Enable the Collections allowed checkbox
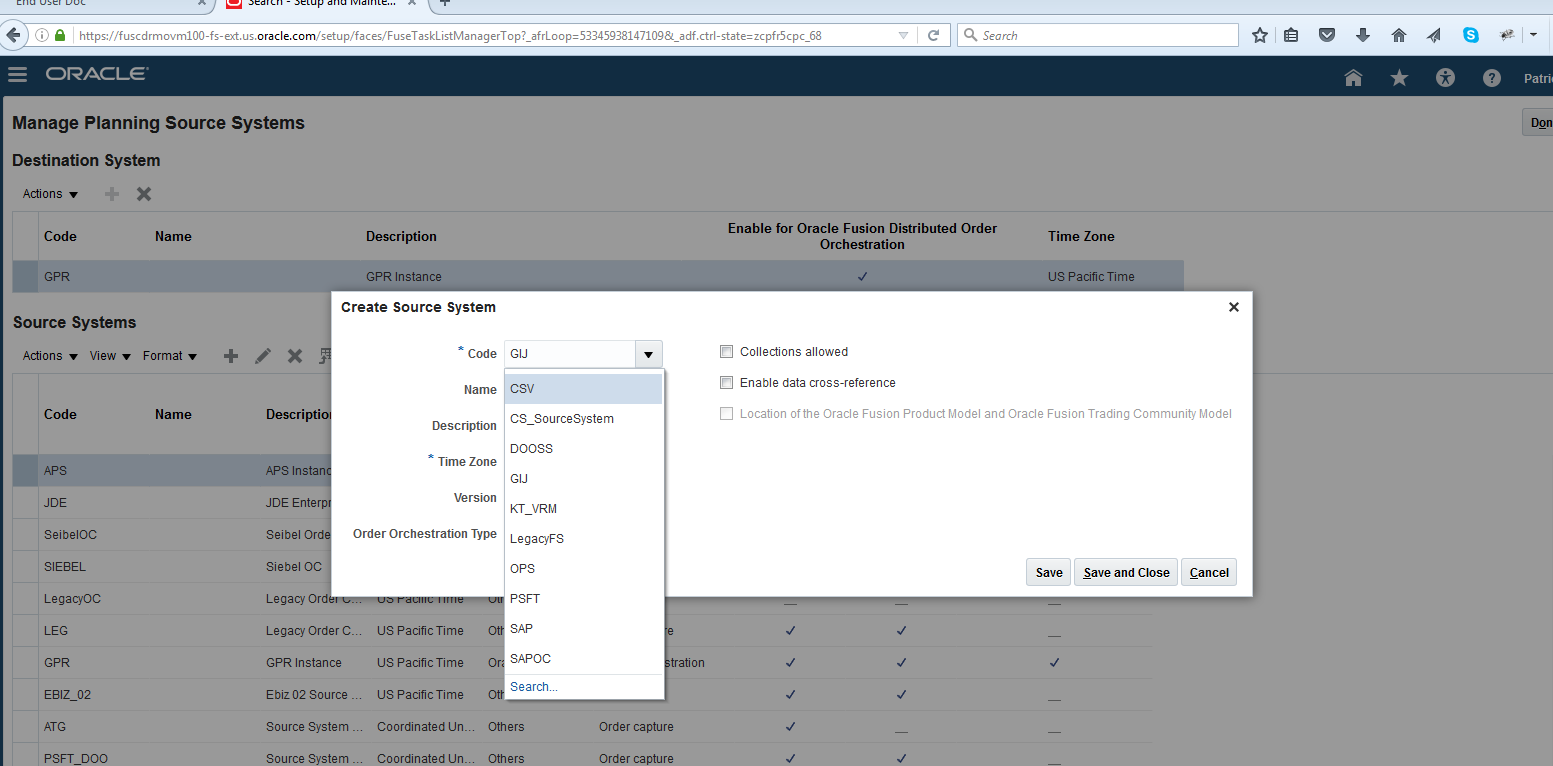This screenshot has width=1553, height=766. (727, 352)
